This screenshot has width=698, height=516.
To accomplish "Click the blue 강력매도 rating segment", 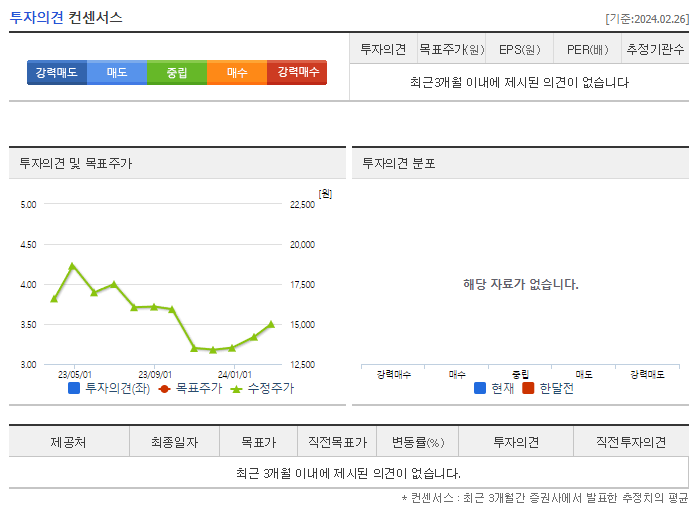I will (57, 73).
